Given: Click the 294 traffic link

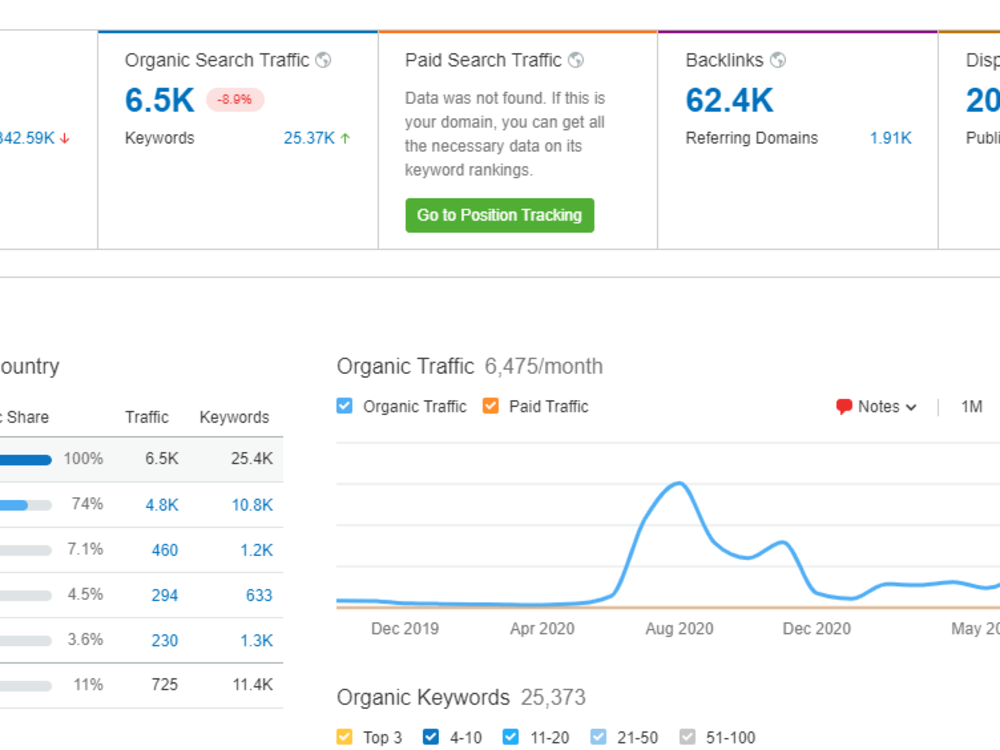Looking at the screenshot, I should [x=165, y=596].
